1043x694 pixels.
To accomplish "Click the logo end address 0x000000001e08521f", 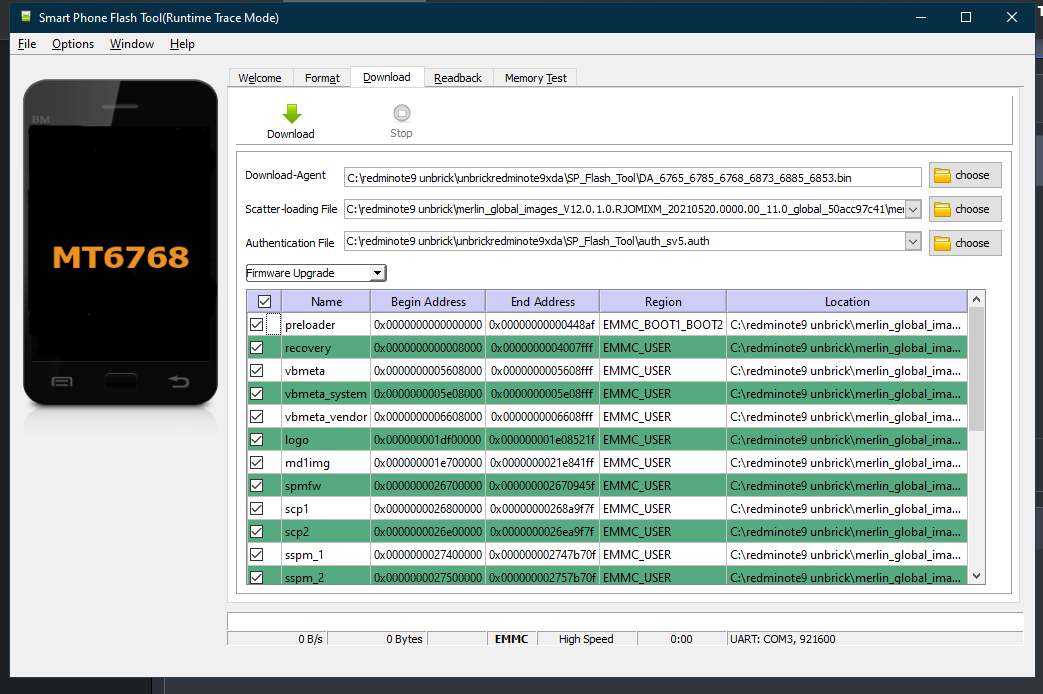I will coord(543,440).
